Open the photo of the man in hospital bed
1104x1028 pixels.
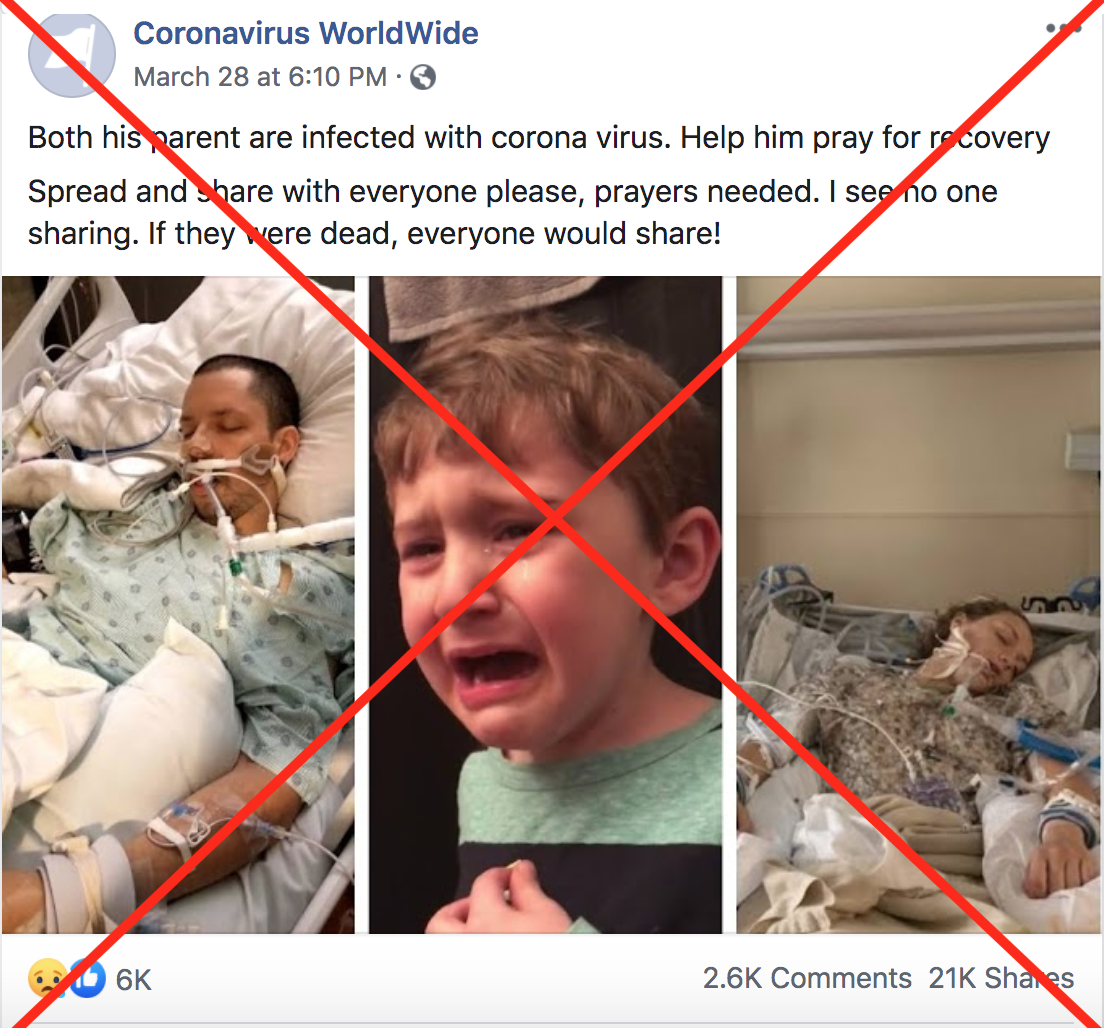[178, 605]
